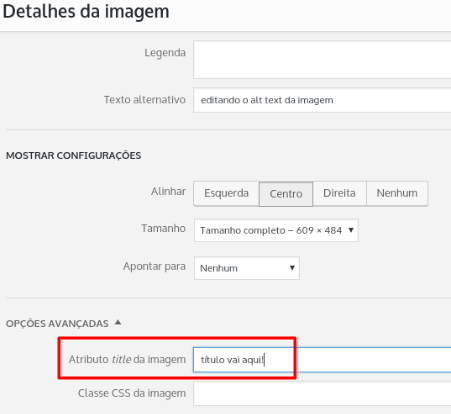Click the Tamanho dropdown arrow icon
The height and width of the screenshot is (414, 451).
point(351,230)
